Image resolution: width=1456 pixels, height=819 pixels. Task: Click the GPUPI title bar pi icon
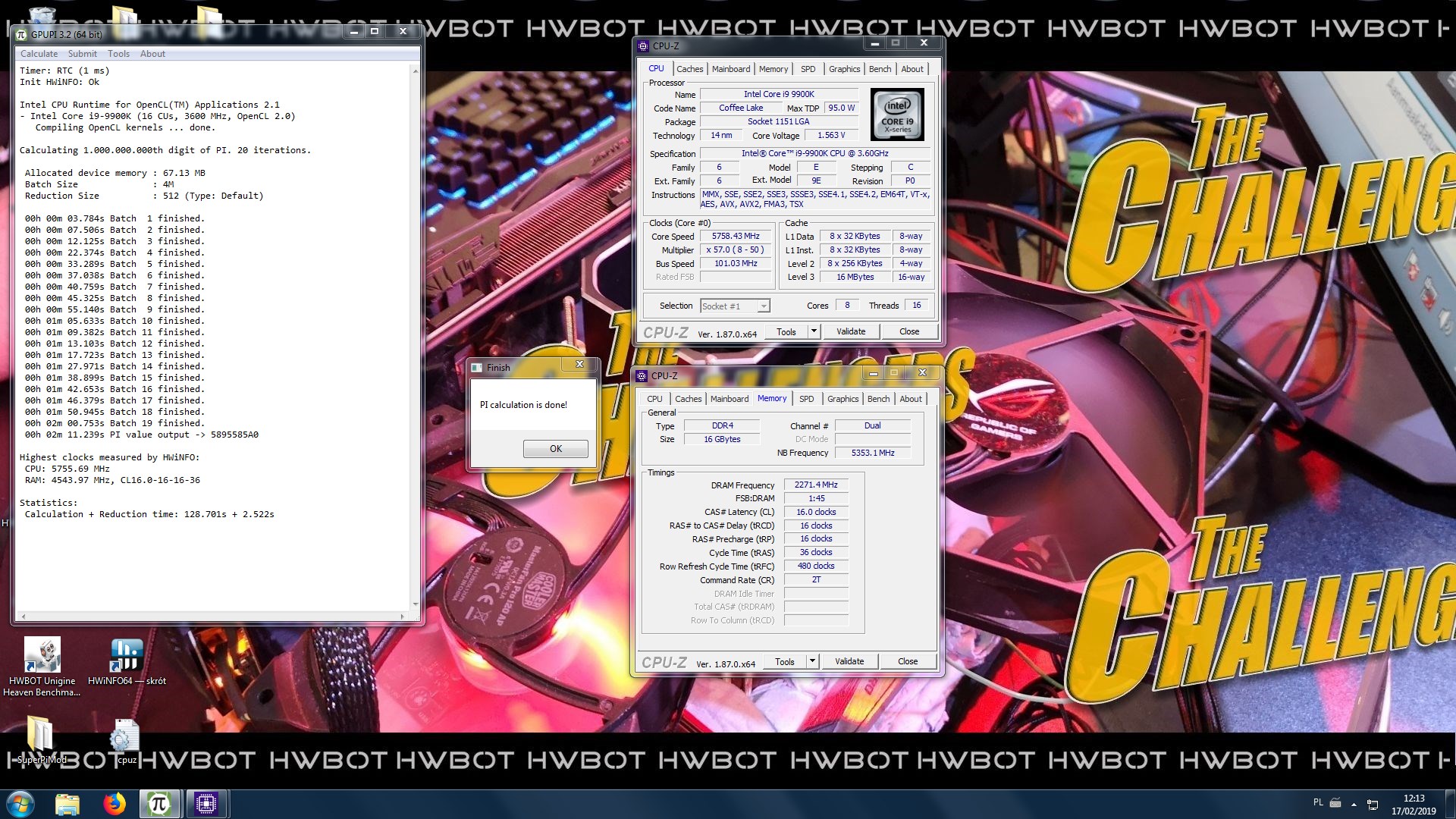pos(21,34)
